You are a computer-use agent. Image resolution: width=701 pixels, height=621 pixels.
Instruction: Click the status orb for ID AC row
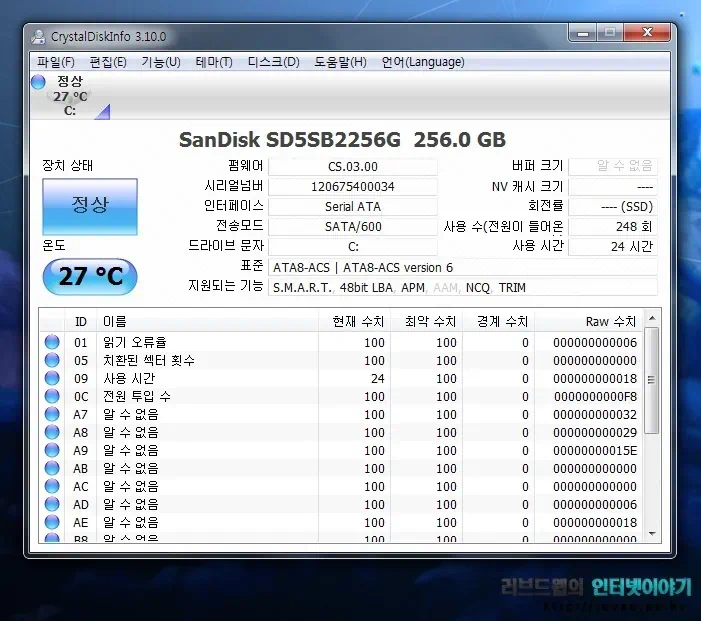(52, 486)
